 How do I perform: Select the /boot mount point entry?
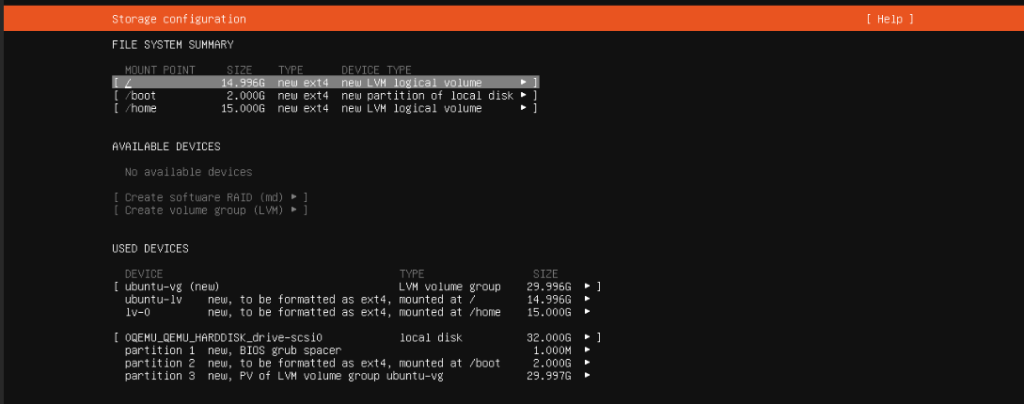pyautogui.click(x=140, y=95)
